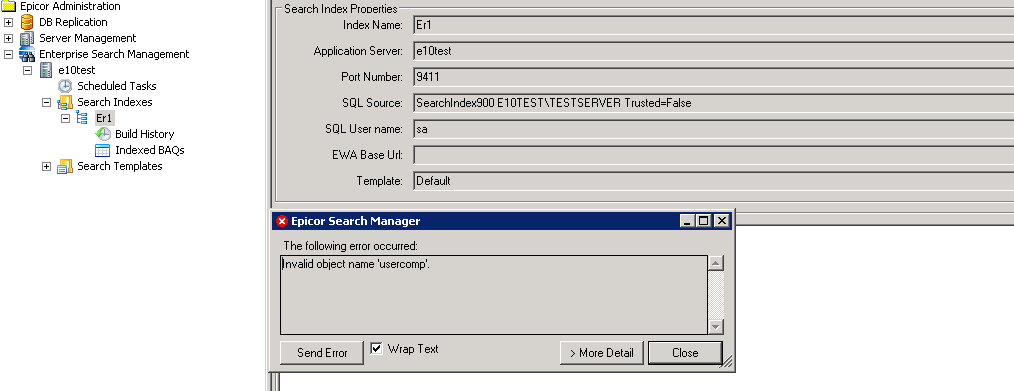Click the Template field showing Default
Viewport: 1014px width, 391px height.
click(713, 181)
